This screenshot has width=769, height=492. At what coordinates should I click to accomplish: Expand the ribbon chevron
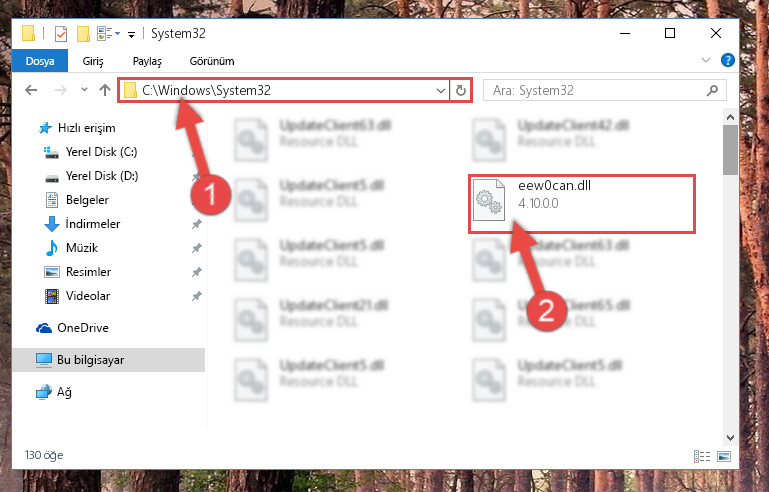click(x=706, y=60)
